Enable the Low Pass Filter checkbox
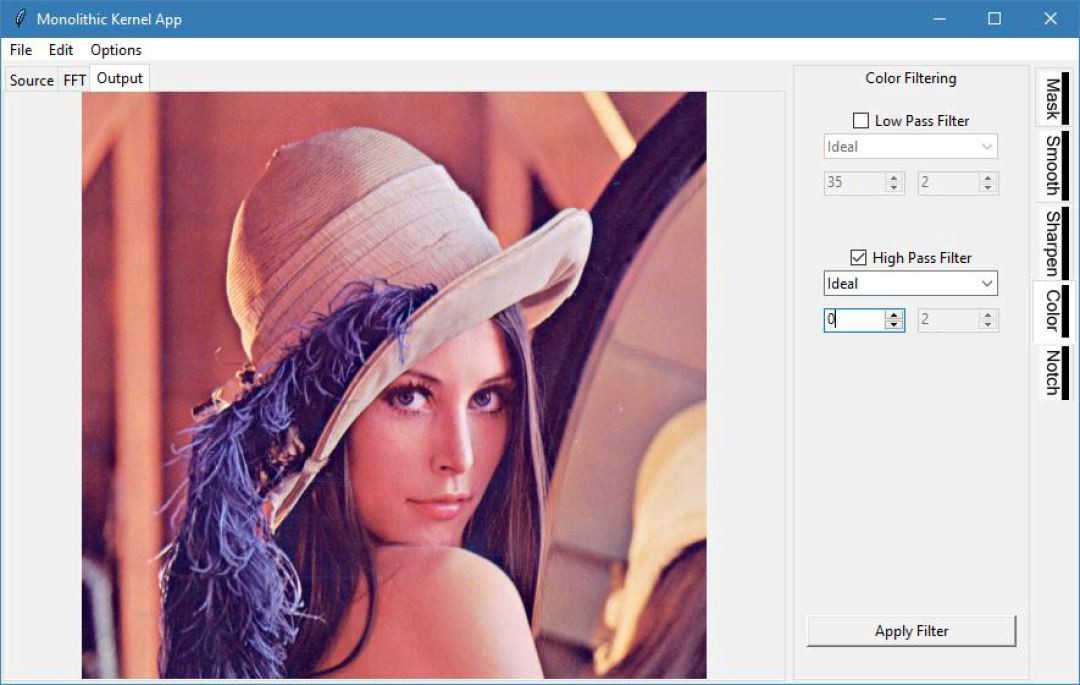The image size is (1080, 685). point(861,121)
